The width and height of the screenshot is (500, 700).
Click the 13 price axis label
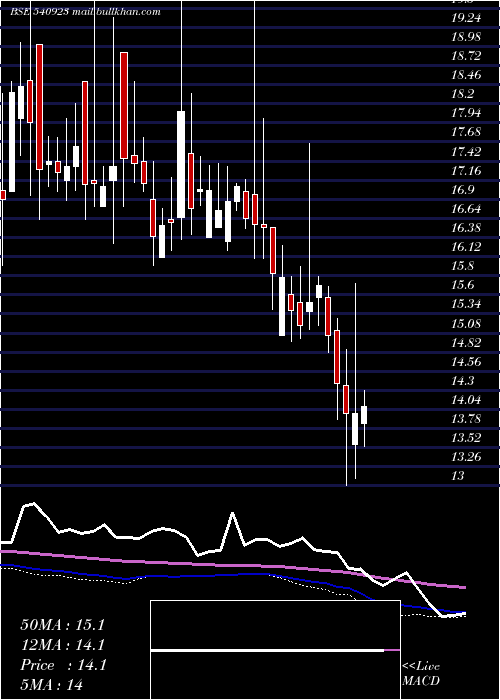pos(458,476)
